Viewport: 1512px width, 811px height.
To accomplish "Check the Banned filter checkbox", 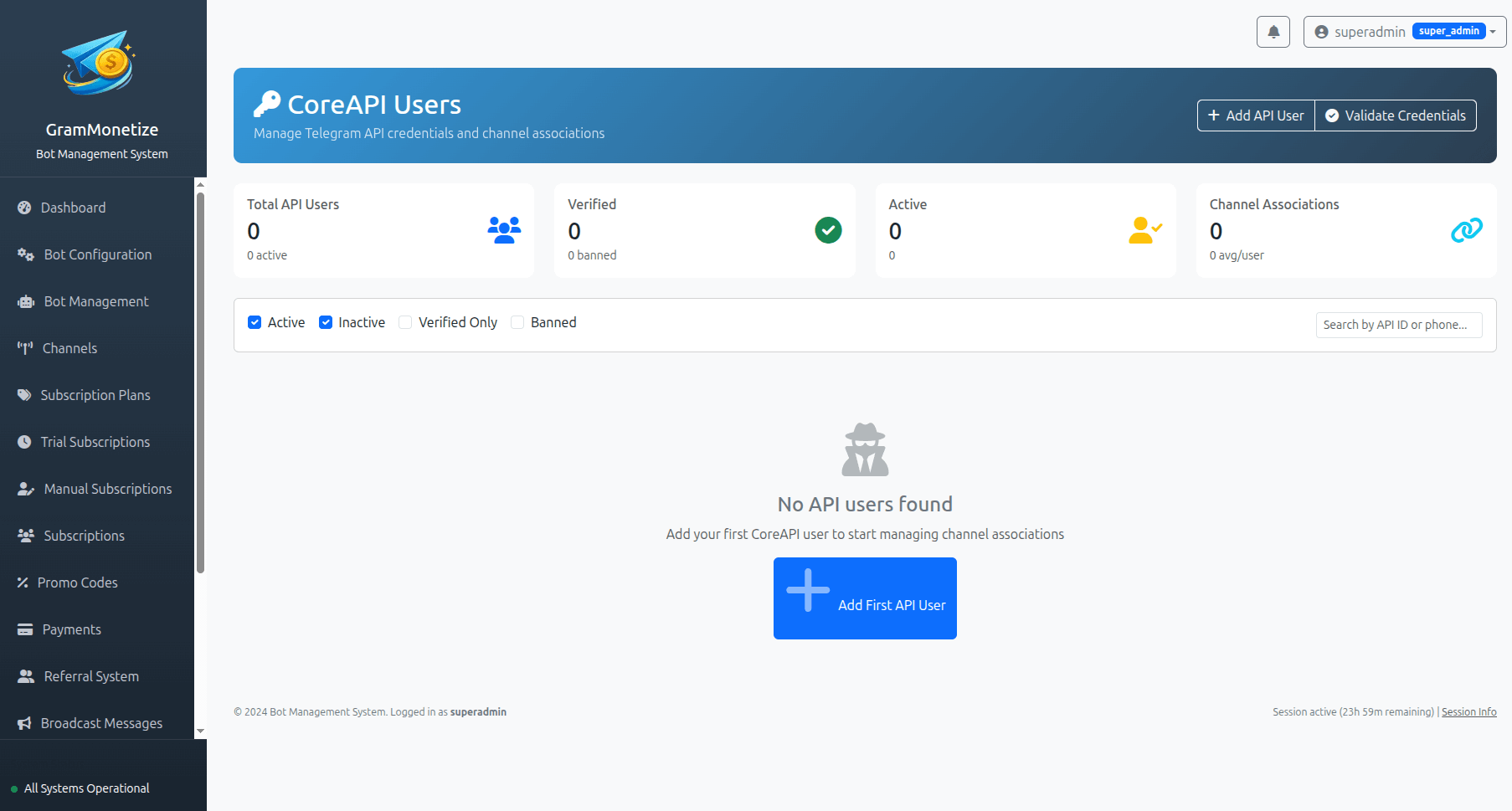I will pyautogui.click(x=517, y=321).
